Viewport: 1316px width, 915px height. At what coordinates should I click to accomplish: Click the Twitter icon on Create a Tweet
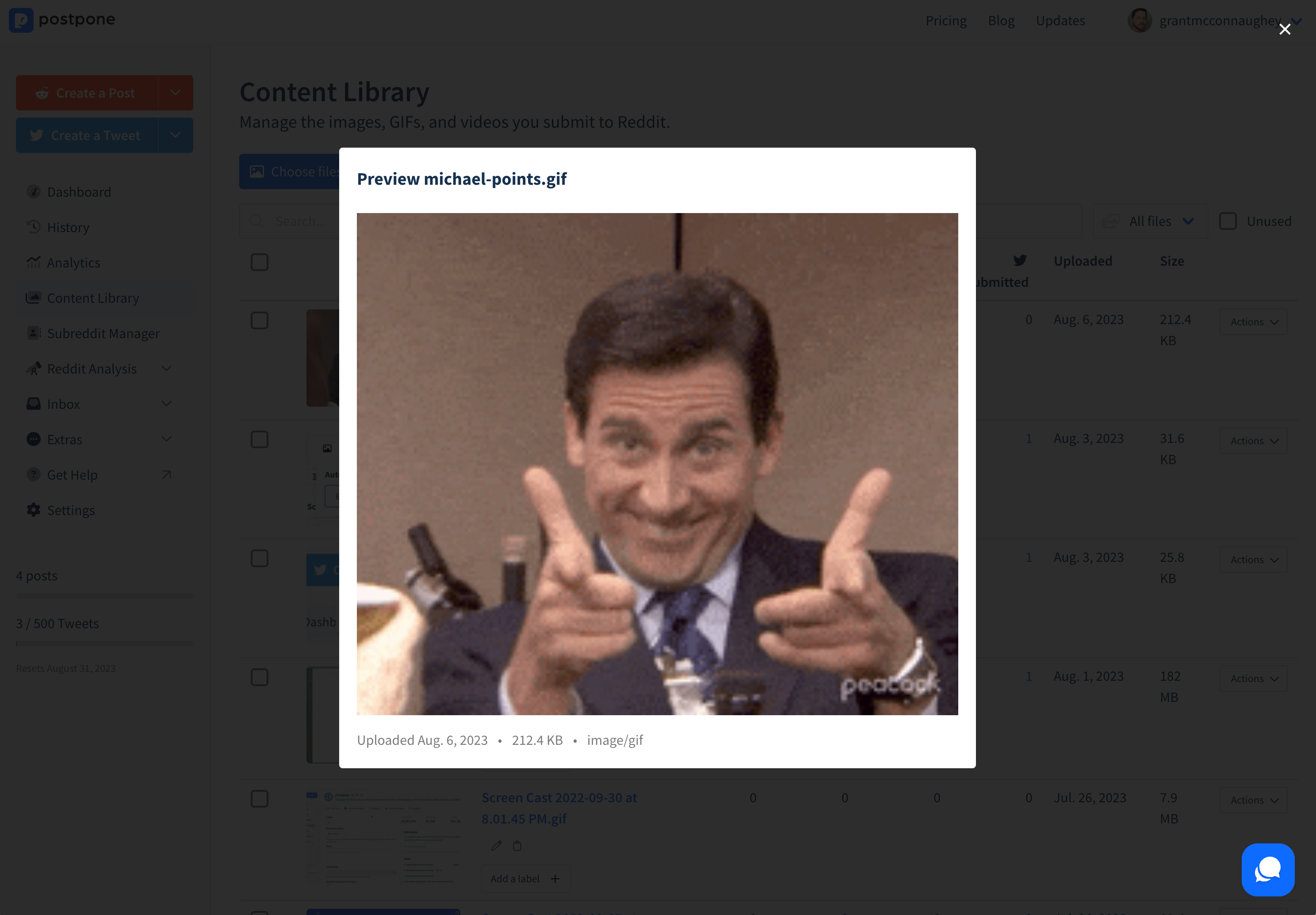37,135
